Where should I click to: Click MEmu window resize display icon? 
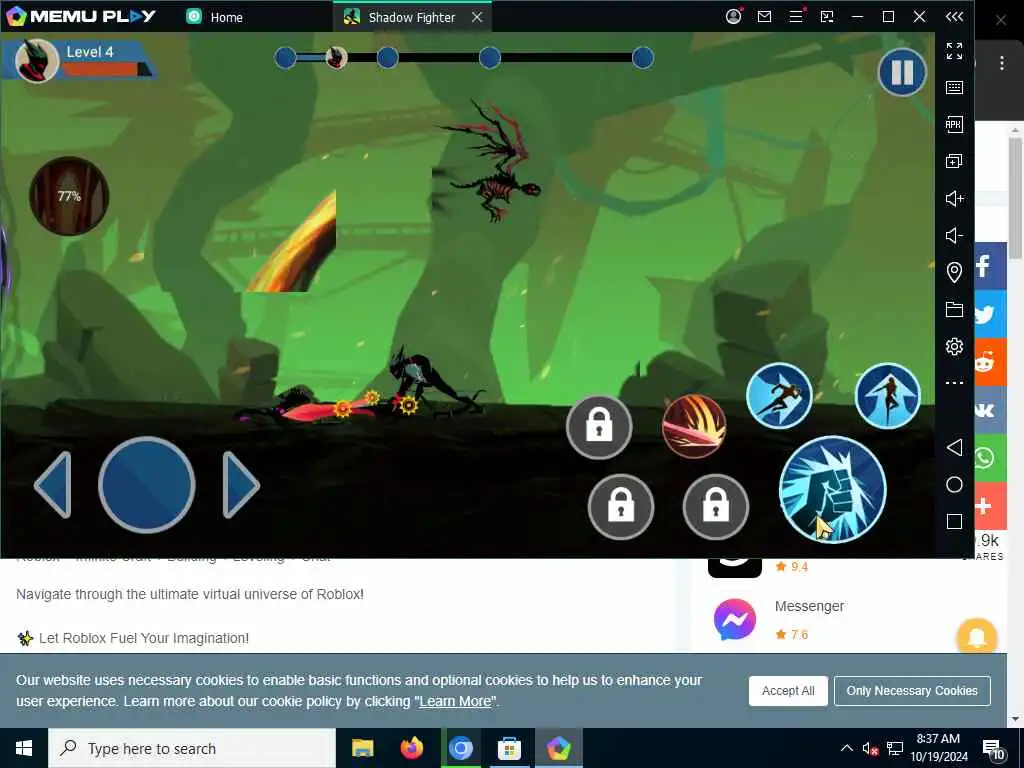point(827,16)
